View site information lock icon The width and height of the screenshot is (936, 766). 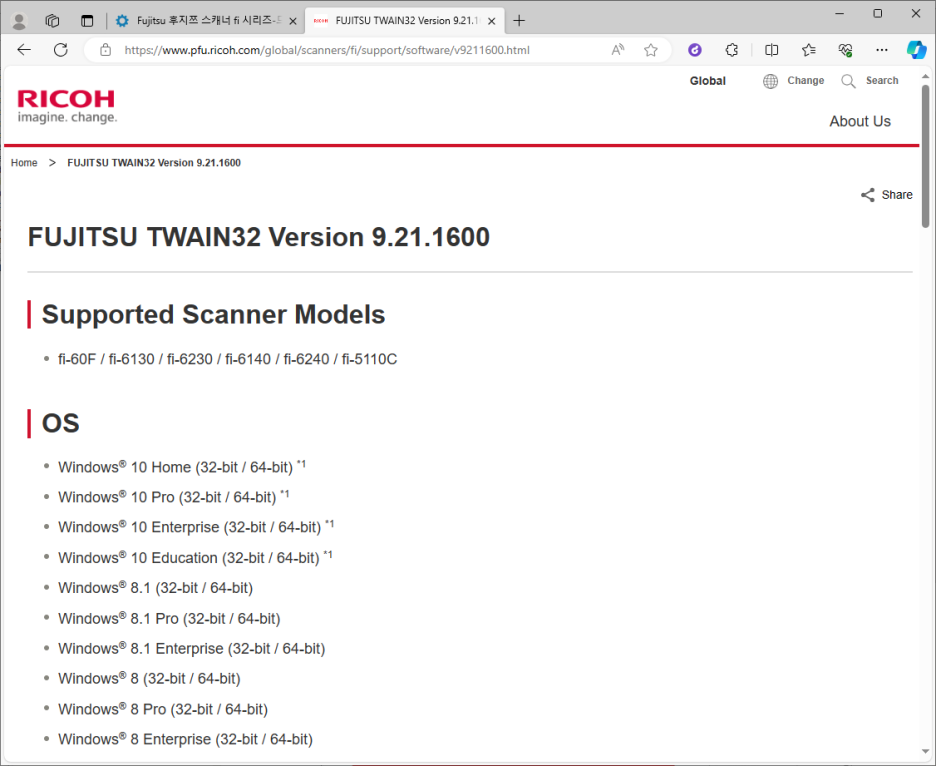point(106,50)
